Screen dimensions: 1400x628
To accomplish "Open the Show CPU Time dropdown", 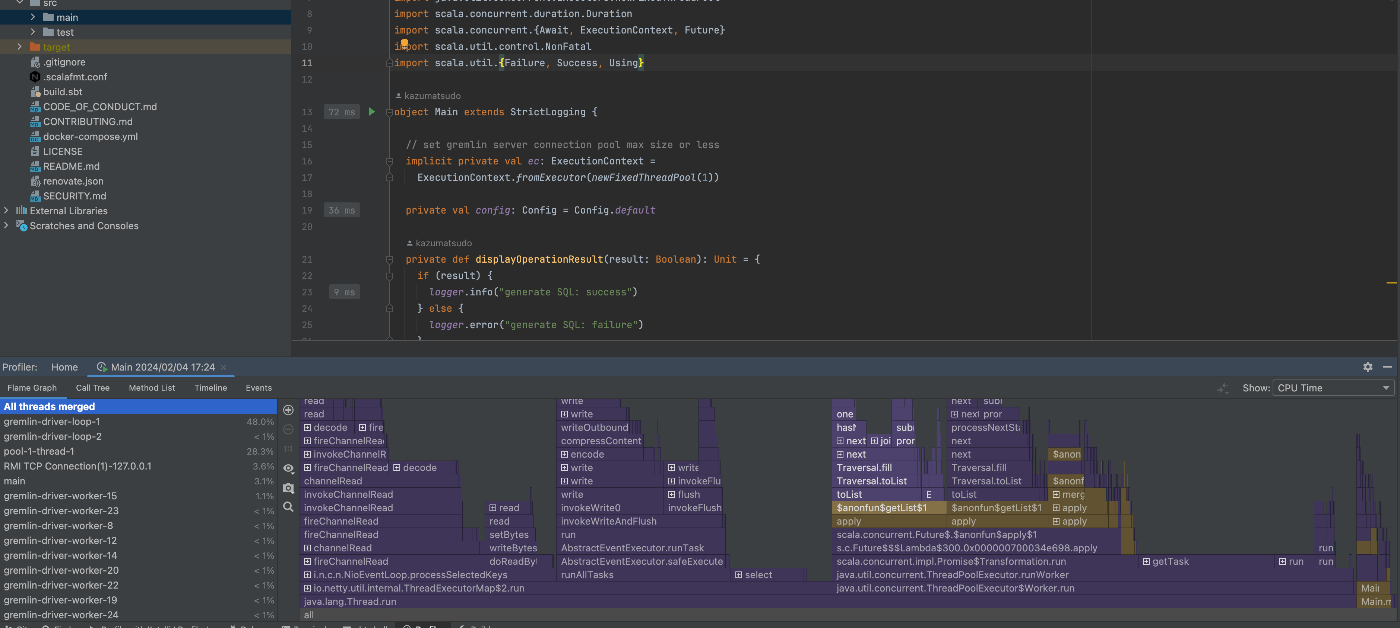I will tap(1332, 388).
